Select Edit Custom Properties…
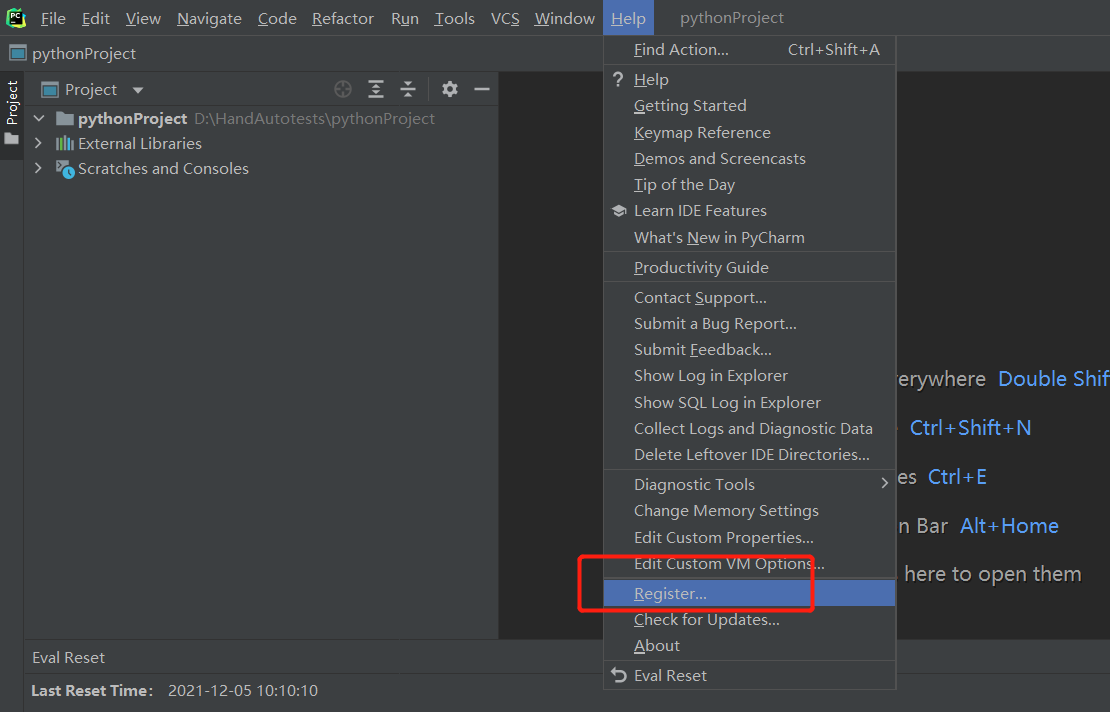Image resolution: width=1110 pixels, height=712 pixels. click(x=750, y=538)
